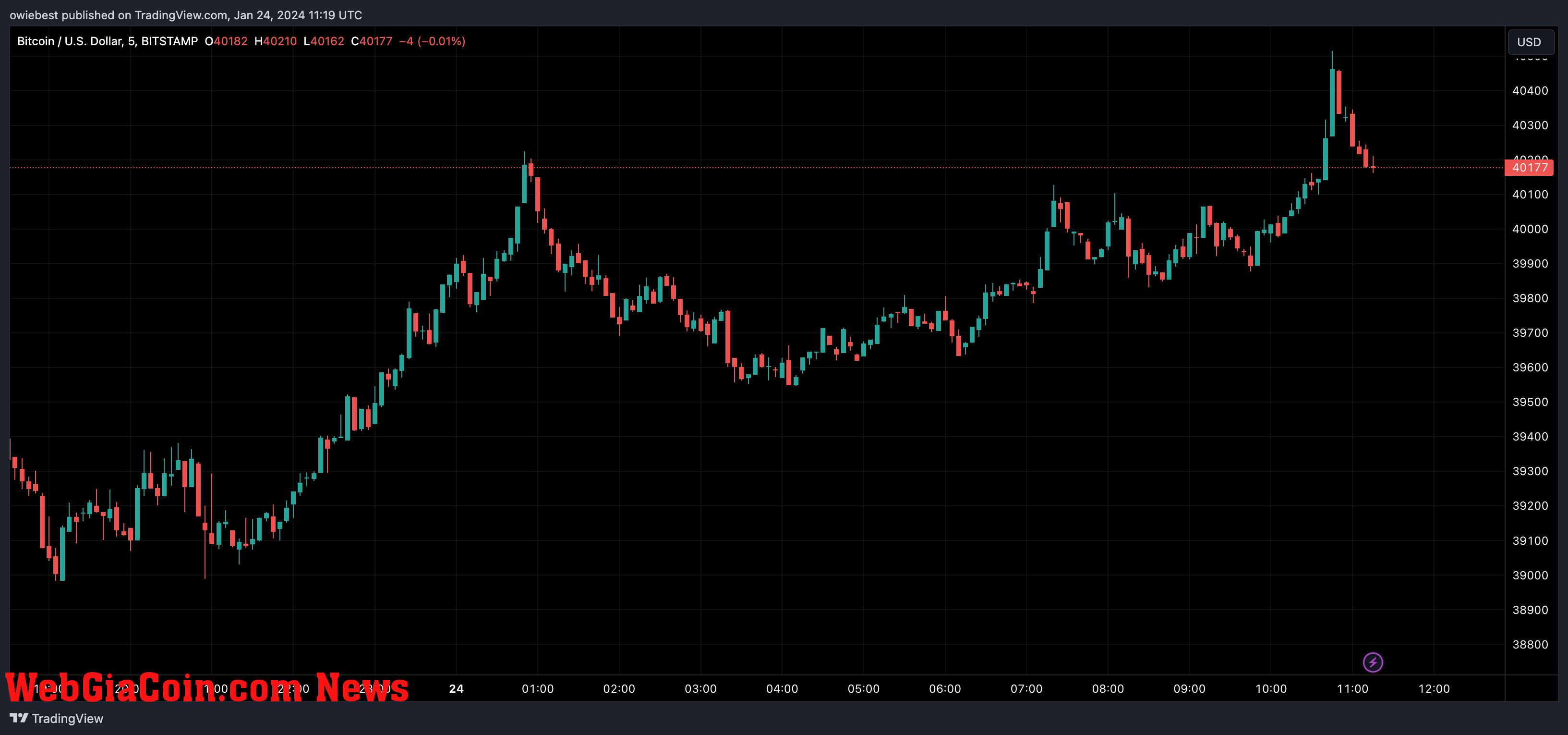Image resolution: width=1568 pixels, height=735 pixels.
Task: Click the 07:00 time axis label
Action: coord(1026,689)
